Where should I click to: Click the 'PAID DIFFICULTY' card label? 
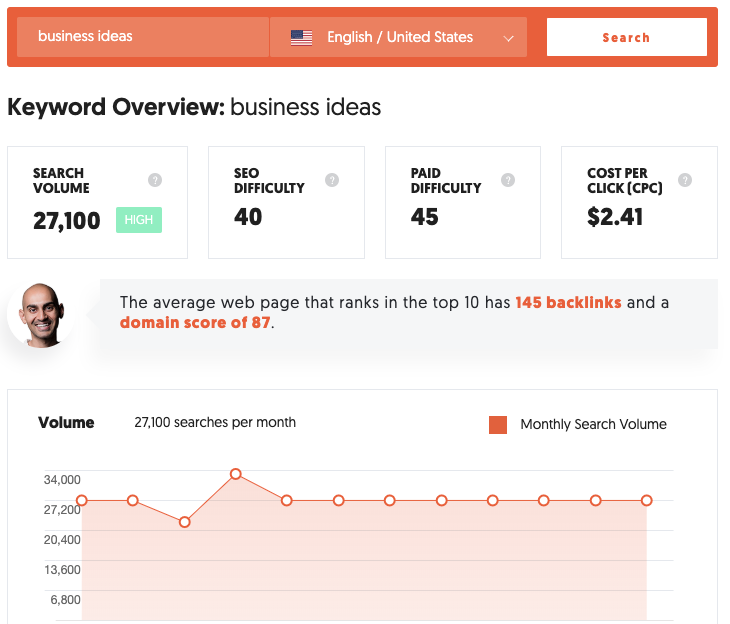(x=446, y=181)
